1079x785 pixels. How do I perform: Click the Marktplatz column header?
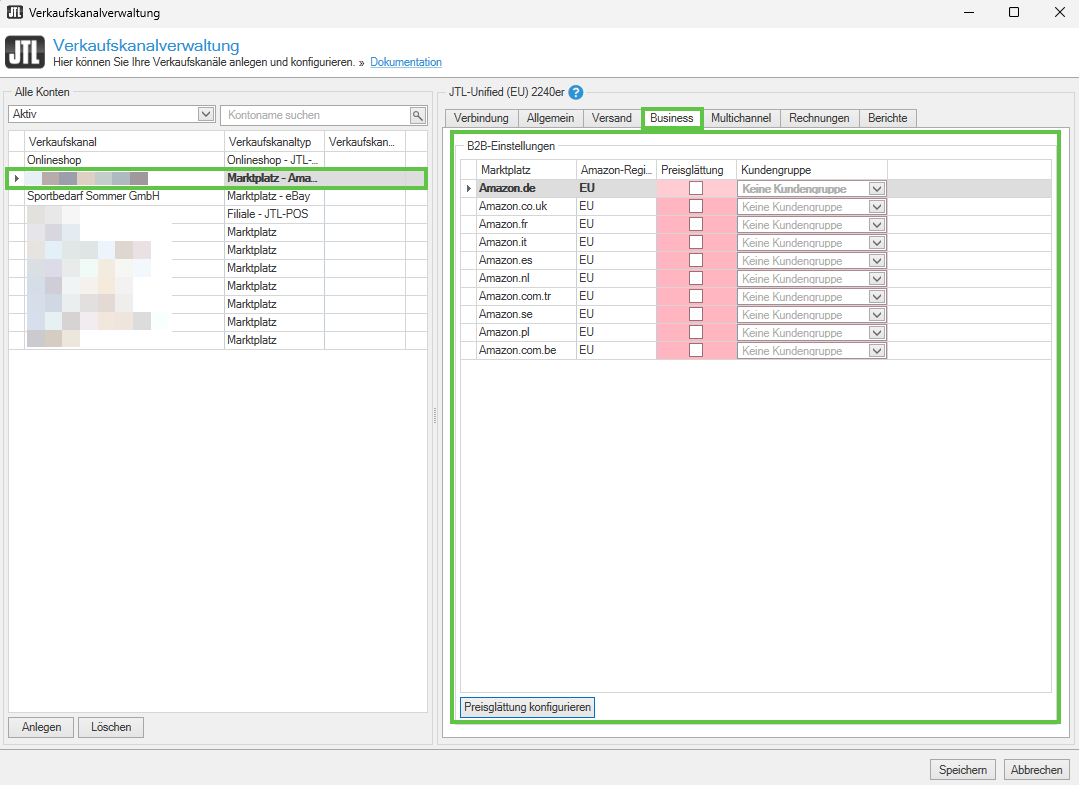pos(526,169)
